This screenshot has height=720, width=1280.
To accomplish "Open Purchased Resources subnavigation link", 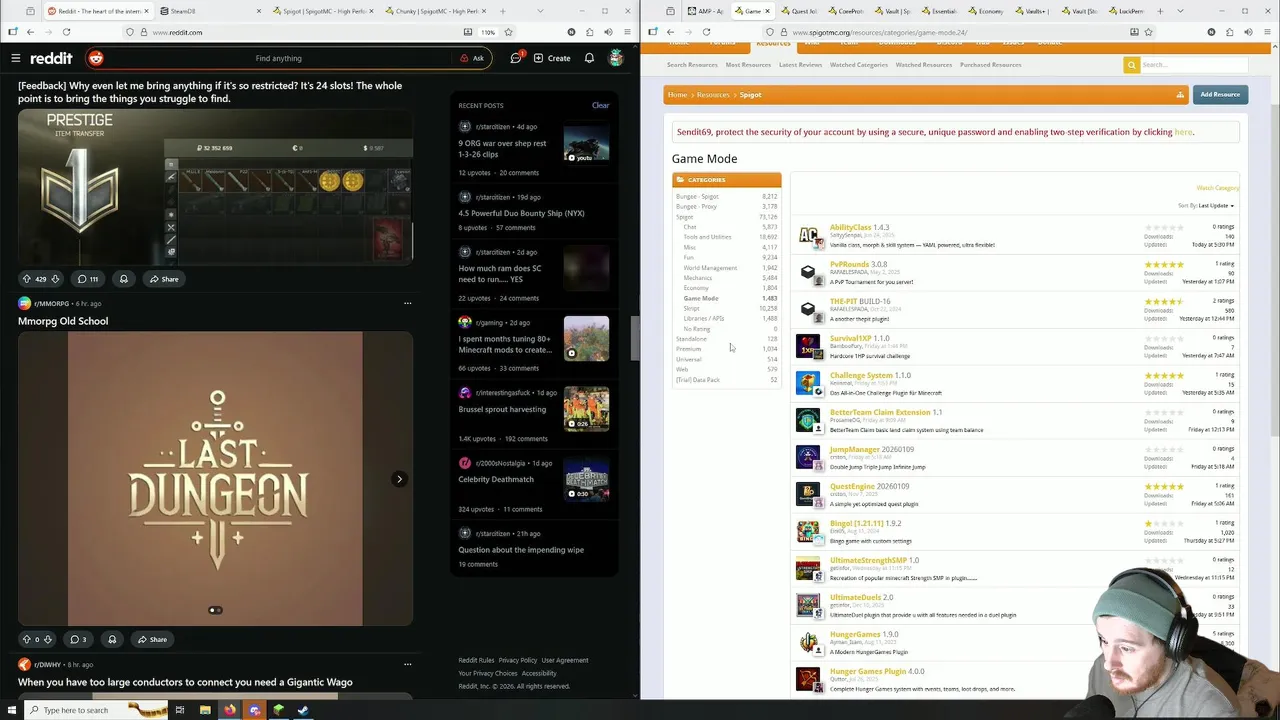I will click(991, 65).
